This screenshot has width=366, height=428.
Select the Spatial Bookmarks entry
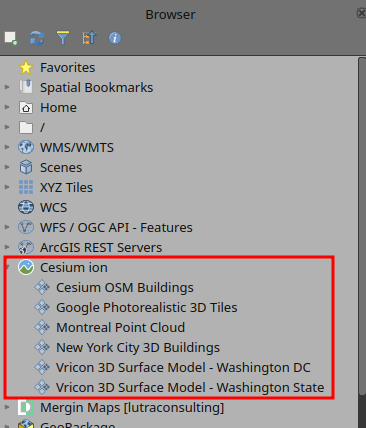pos(96,88)
